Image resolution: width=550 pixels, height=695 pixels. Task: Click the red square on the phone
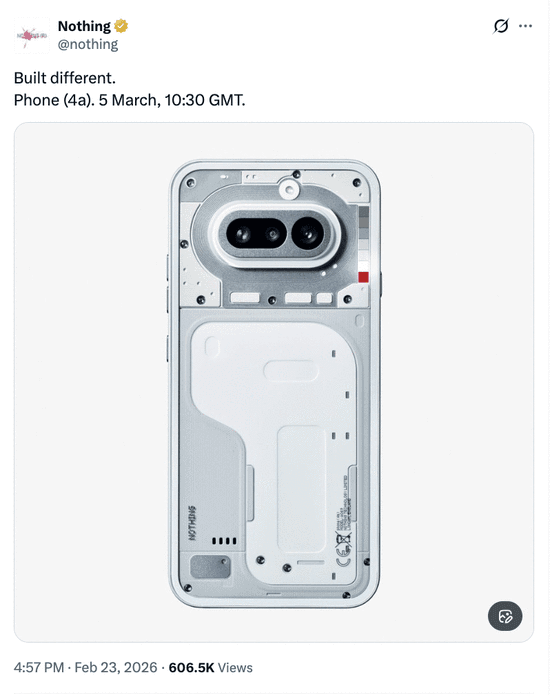coord(363,277)
